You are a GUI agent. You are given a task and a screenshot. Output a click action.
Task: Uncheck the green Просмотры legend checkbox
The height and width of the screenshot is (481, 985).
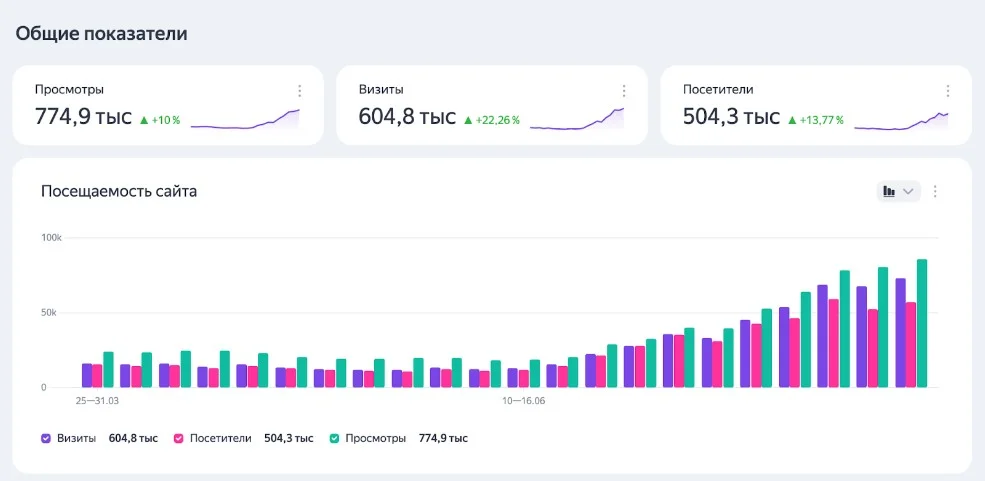[335, 438]
